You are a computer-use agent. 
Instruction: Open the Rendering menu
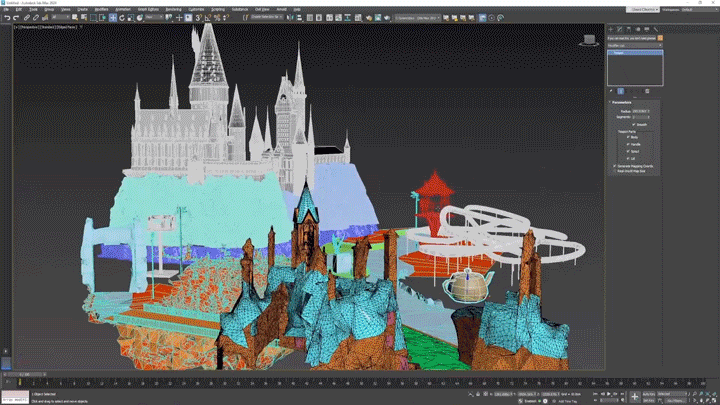click(x=173, y=9)
